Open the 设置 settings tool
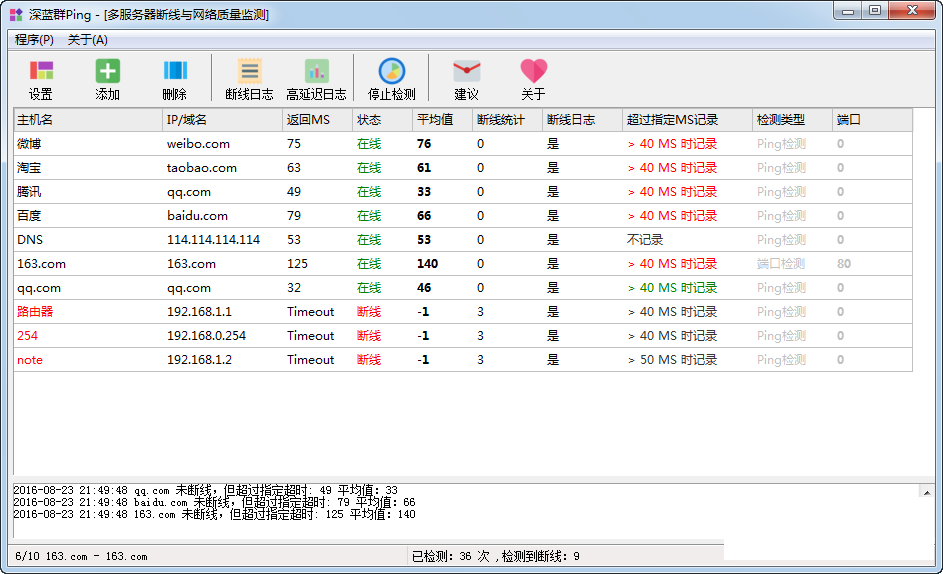943x574 pixels. [x=41, y=79]
